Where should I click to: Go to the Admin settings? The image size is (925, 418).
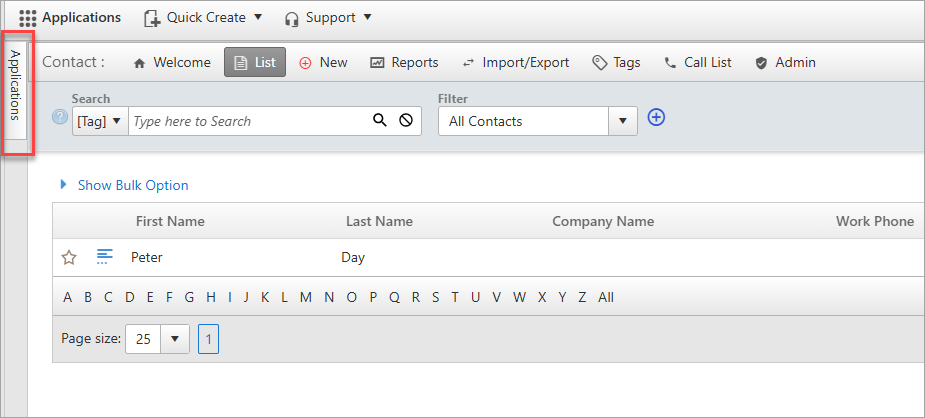coord(785,62)
